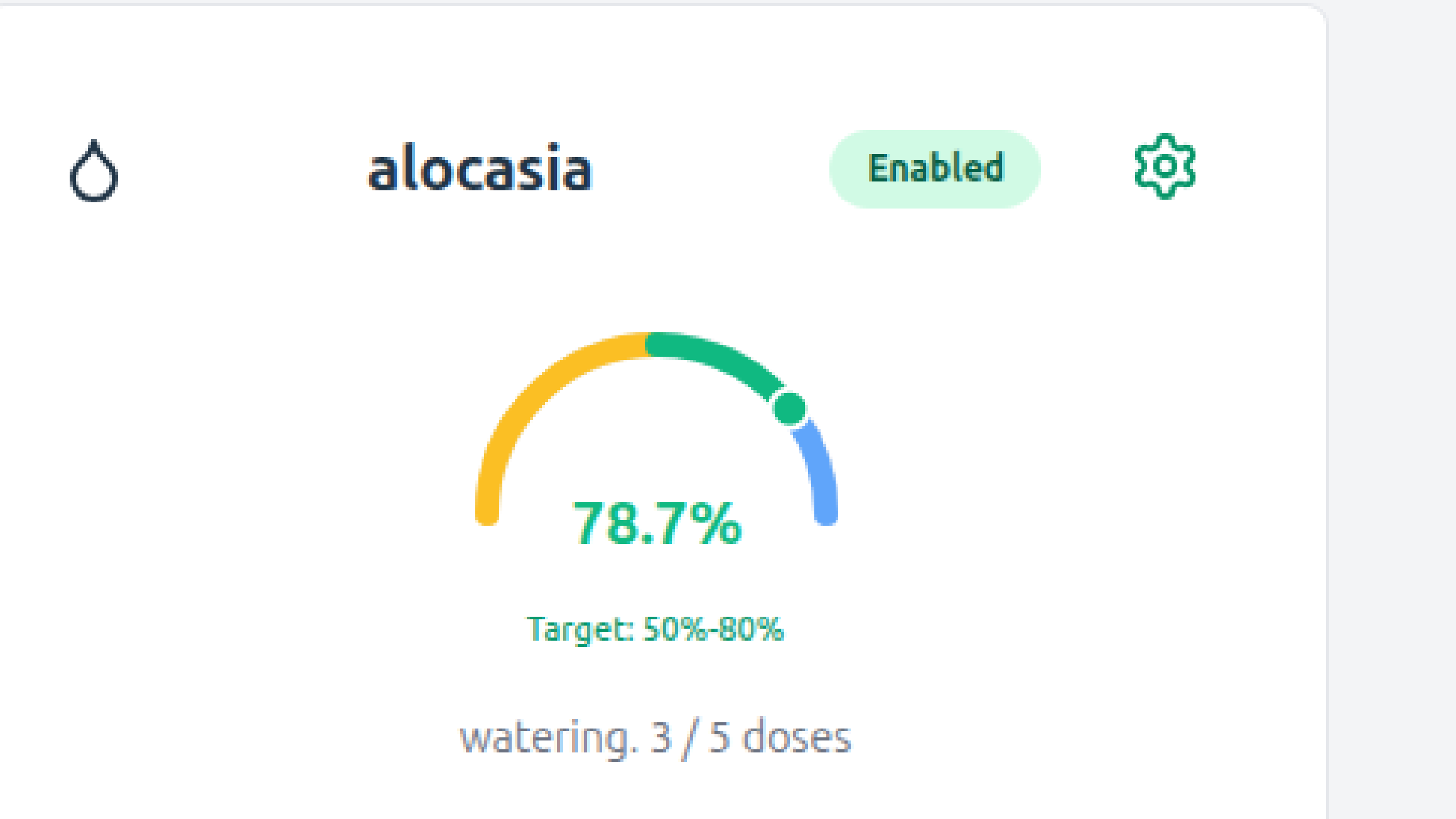Screen dimensions: 1456x819
Task: Click the gray area right of card
Action: click(x=1390, y=396)
